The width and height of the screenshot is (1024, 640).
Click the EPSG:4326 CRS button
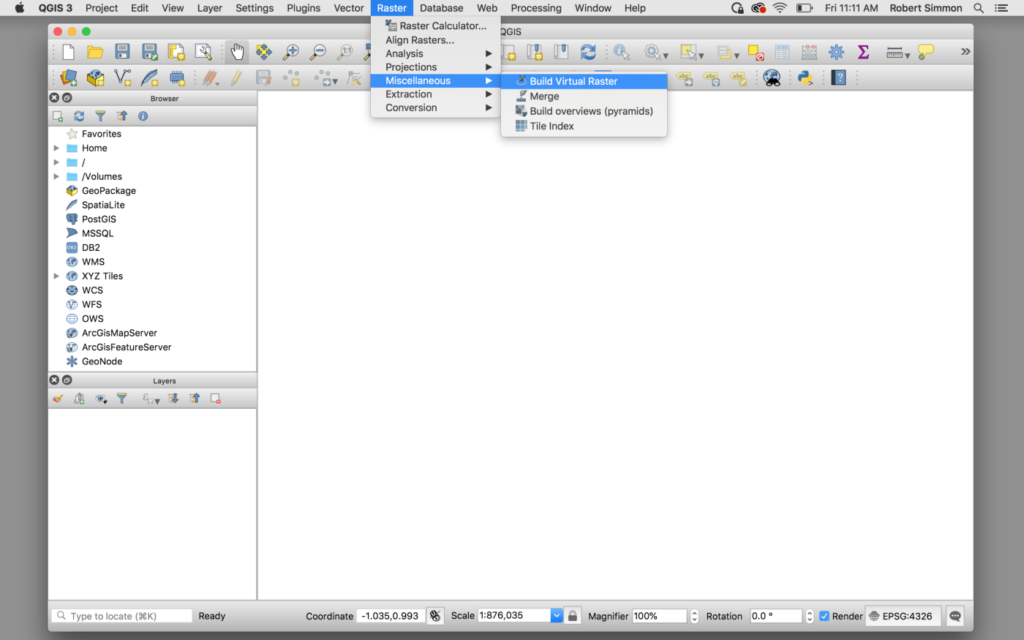(901, 616)
